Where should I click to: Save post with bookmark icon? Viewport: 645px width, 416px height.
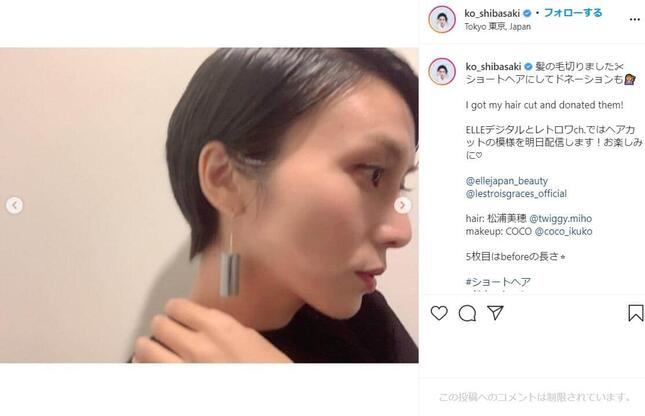point(636,313)
